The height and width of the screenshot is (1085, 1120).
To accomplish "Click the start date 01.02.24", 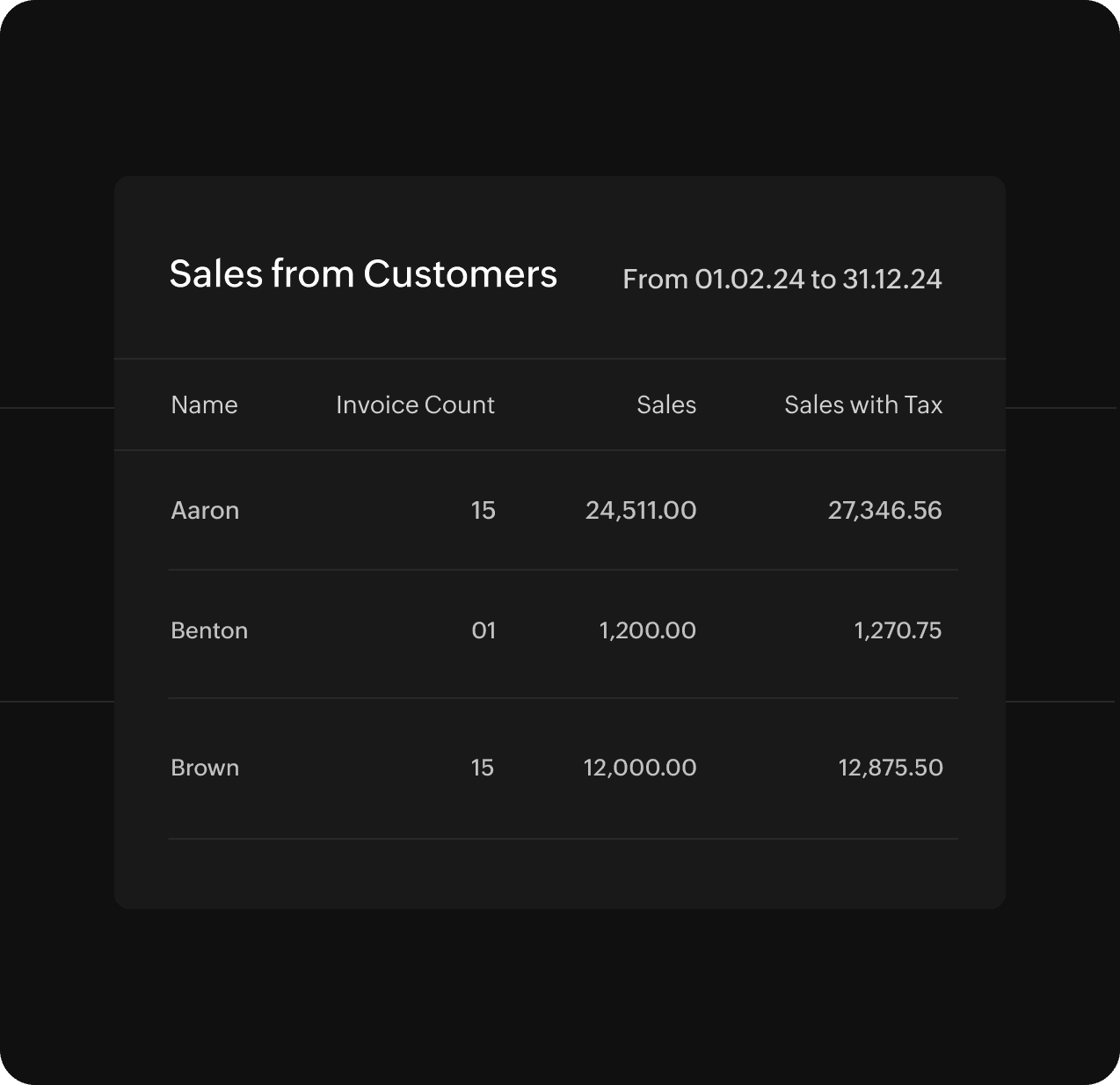I will pyautogui.click(x=749, y=280).
